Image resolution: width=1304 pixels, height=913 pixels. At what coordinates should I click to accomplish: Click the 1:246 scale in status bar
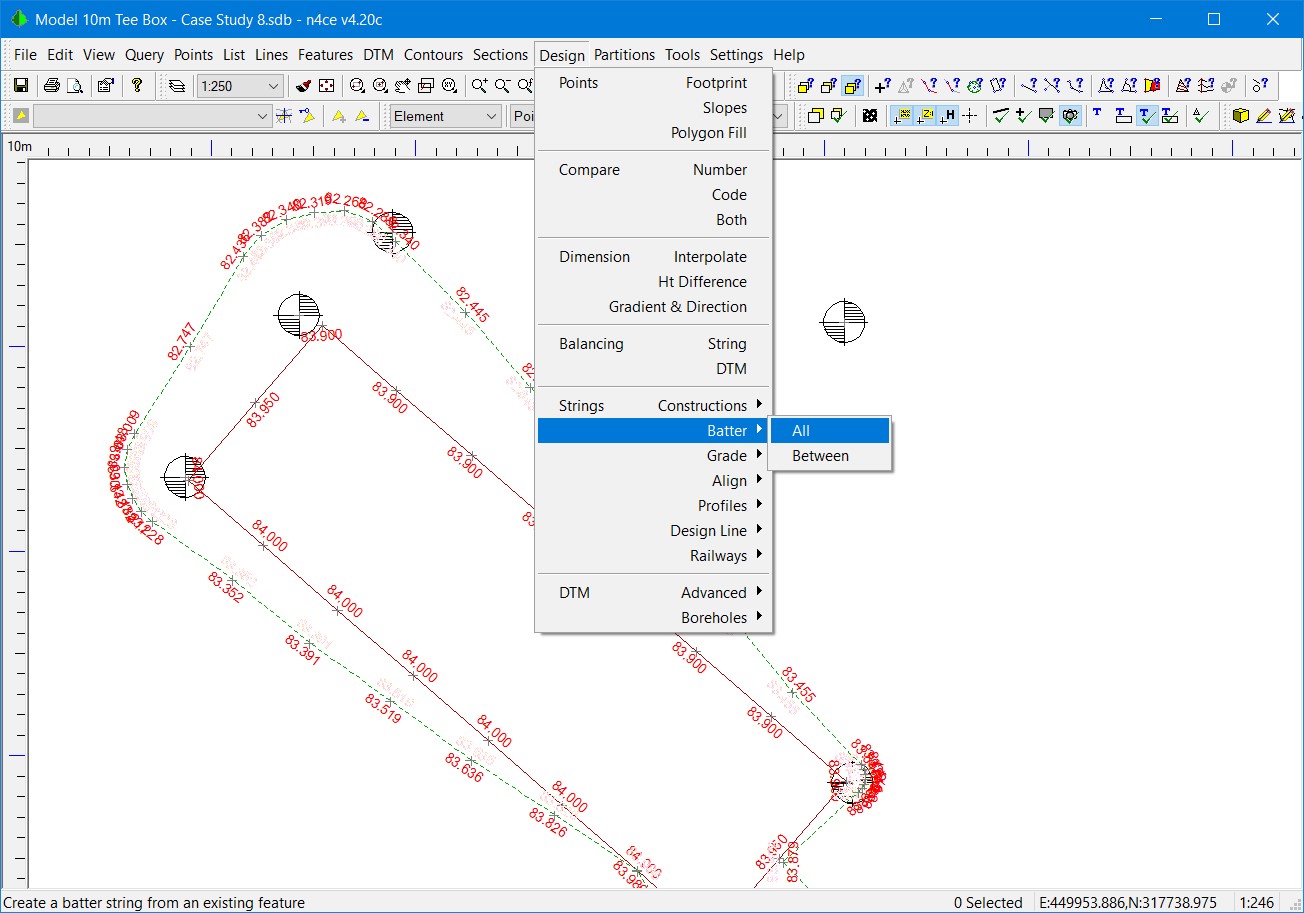1256,902
